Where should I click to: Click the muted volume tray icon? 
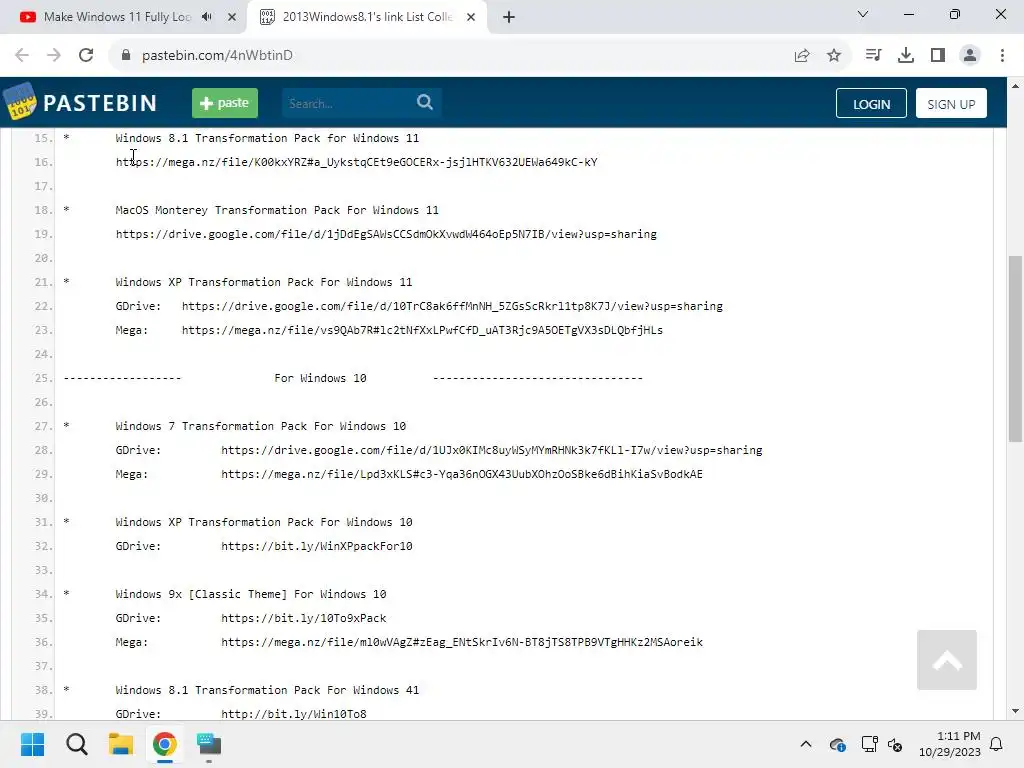click(x=895, y=744)
